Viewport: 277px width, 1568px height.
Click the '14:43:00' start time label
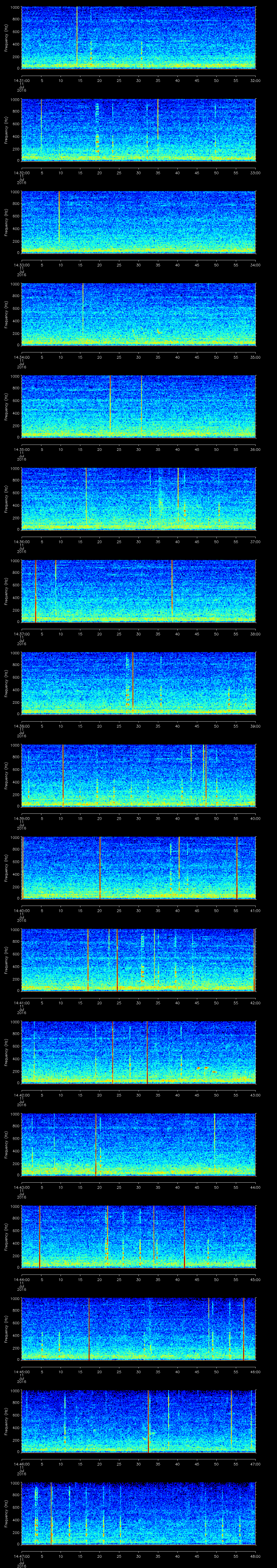click(21, 1187)
